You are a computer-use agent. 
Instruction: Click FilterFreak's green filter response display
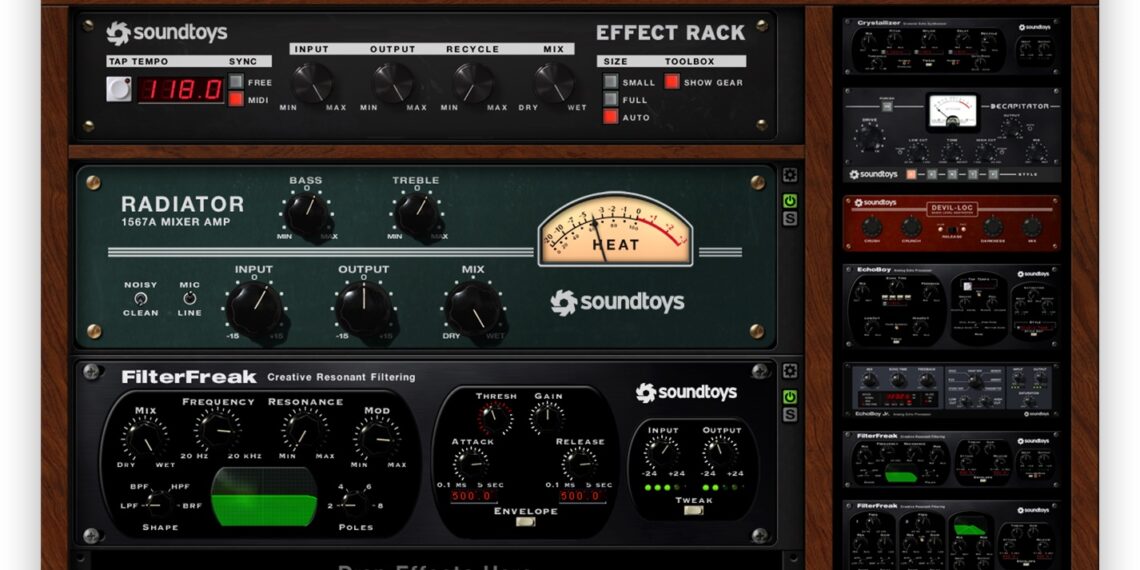click(264, 497)
